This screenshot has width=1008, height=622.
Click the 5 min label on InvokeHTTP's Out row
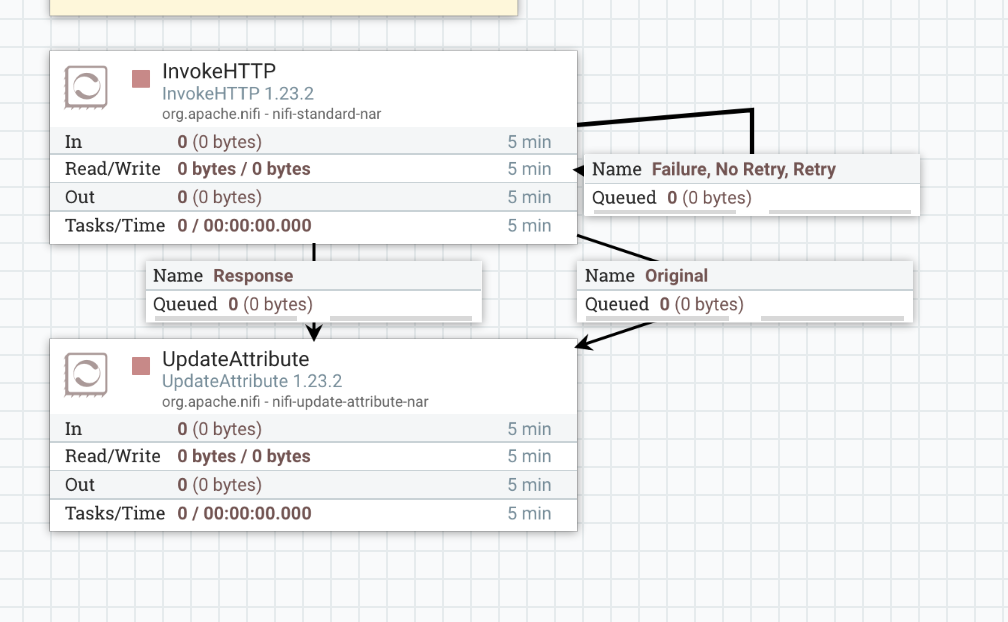point(530,197)
